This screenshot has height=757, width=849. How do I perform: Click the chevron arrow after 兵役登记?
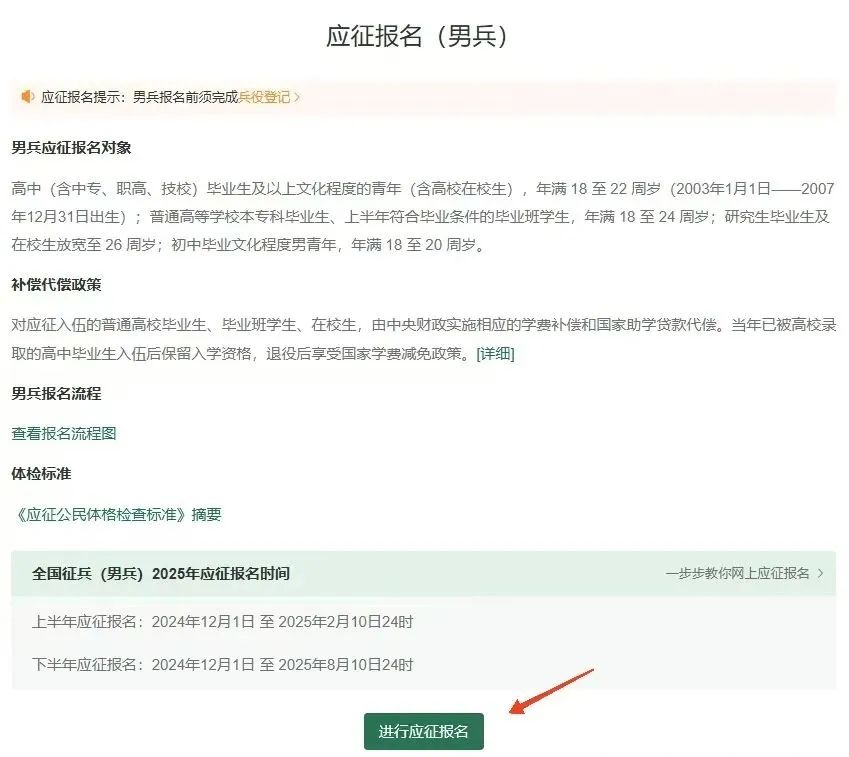297,97
